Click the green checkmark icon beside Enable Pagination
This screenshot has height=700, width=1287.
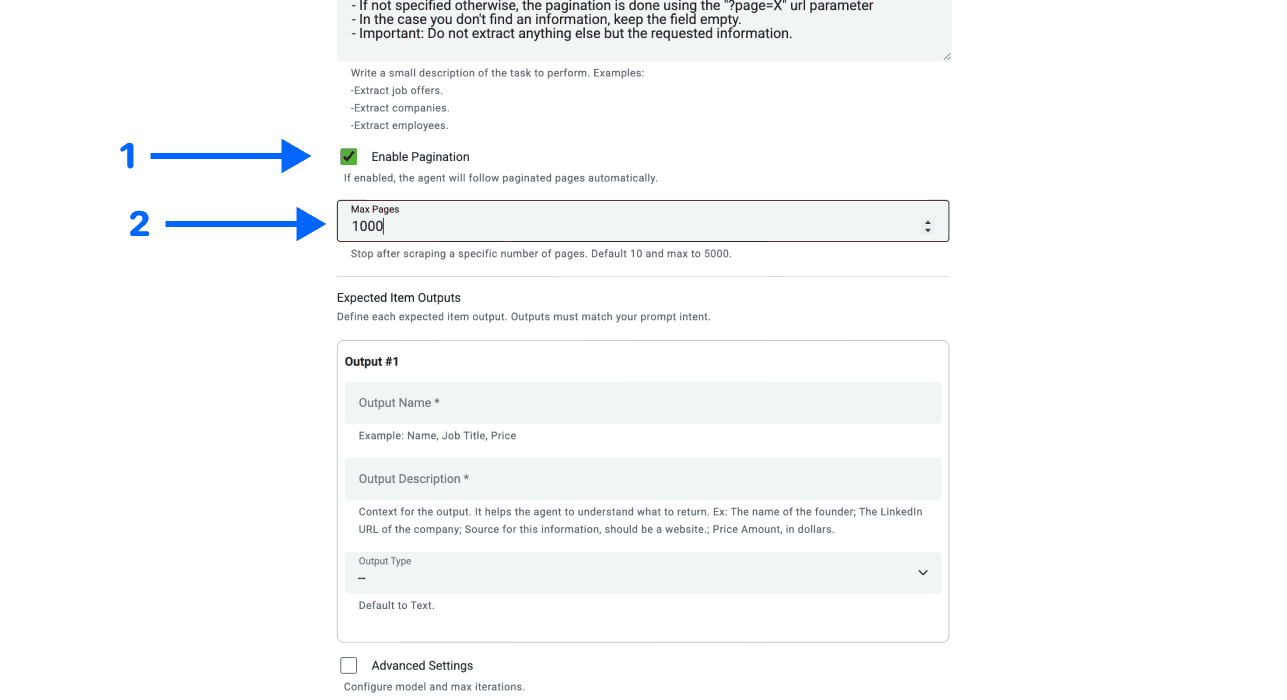tap(348, 156)
